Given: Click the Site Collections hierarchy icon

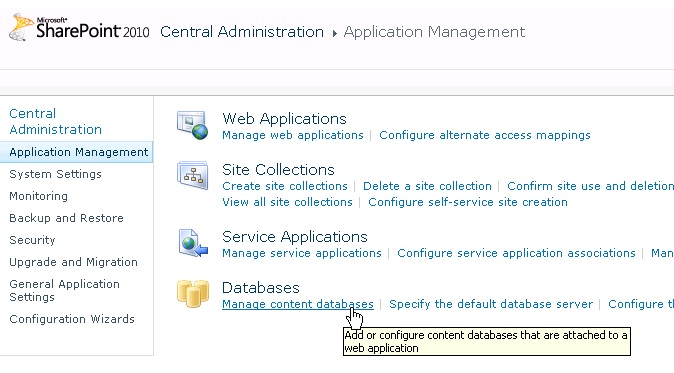Looking at the screenshot, I should tap(192, 175).
